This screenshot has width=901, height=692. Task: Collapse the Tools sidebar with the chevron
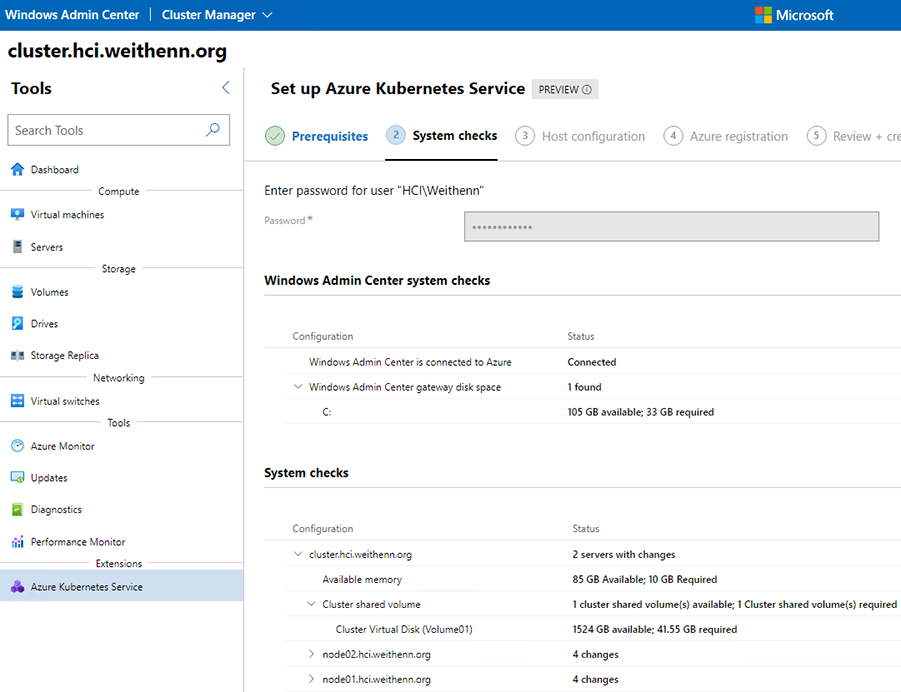(226, 87)
